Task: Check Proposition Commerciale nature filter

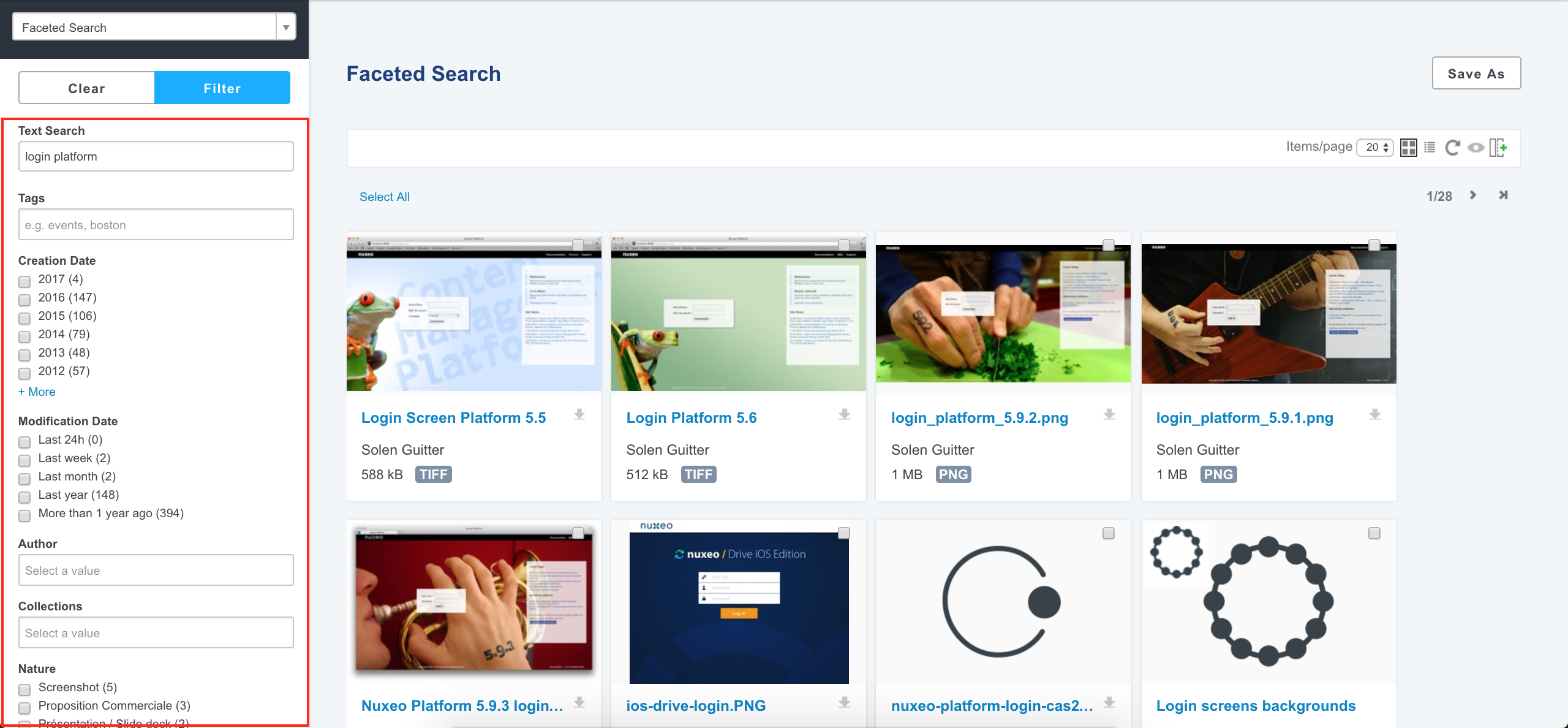Action: pos(24,708)
